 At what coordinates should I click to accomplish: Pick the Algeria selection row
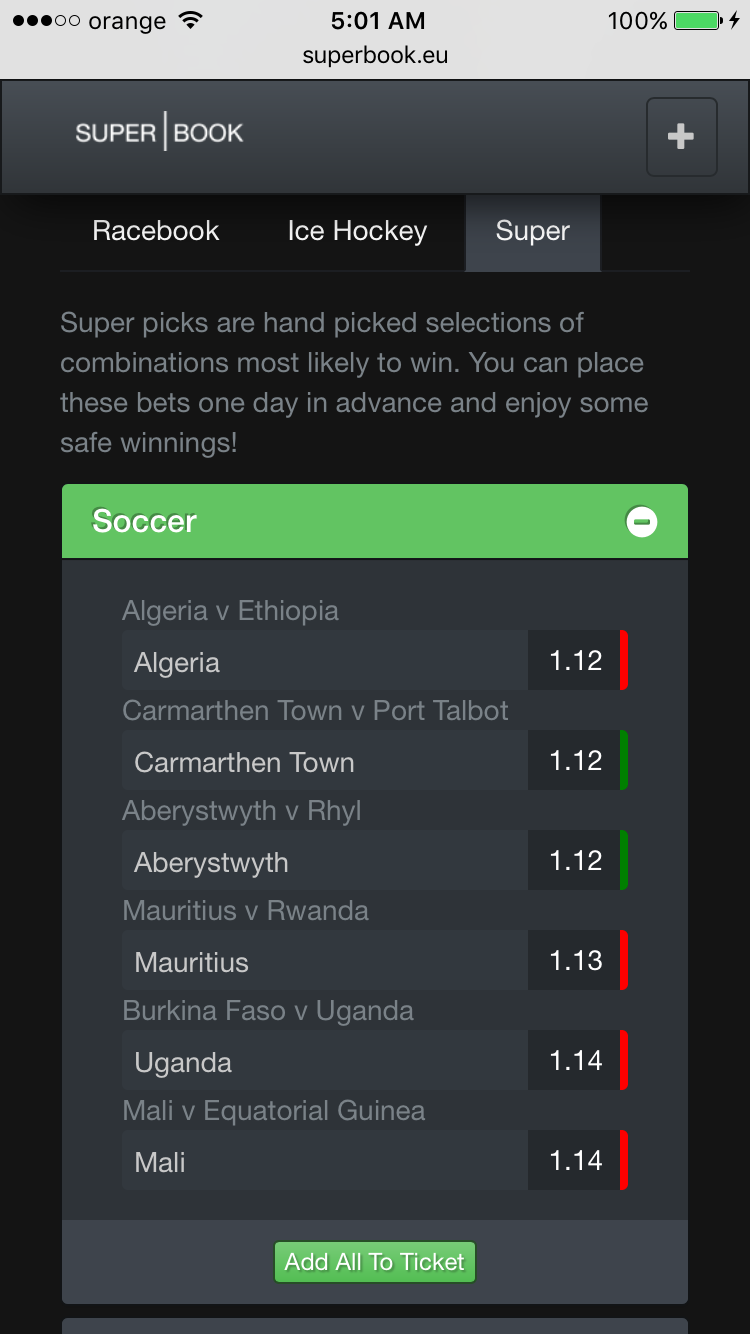[x=325, y=661]
